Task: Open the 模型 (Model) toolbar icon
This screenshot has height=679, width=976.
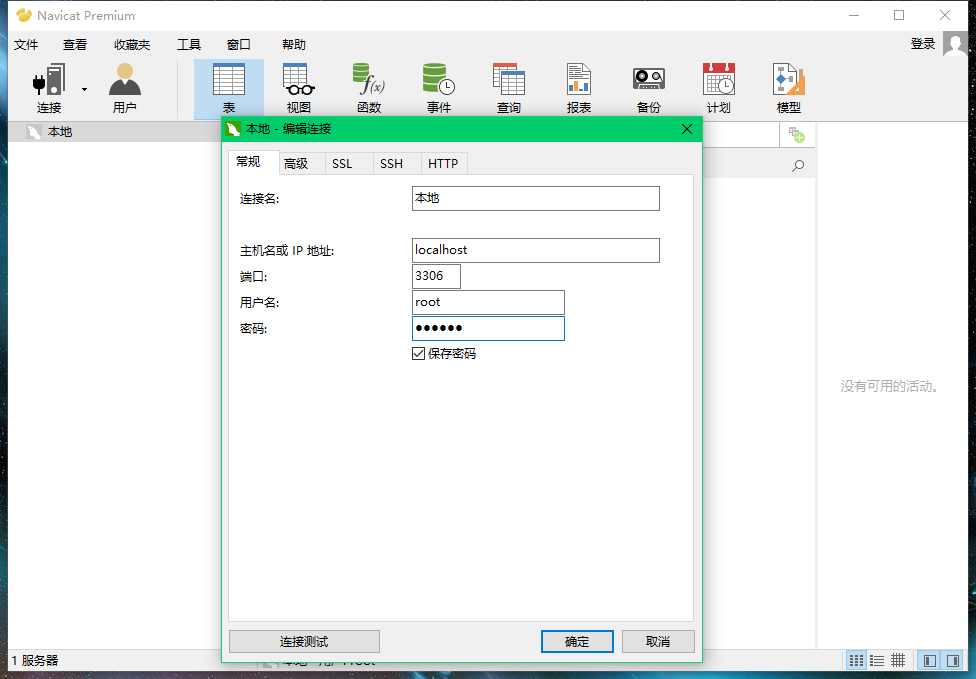Action: pos(788,86)
